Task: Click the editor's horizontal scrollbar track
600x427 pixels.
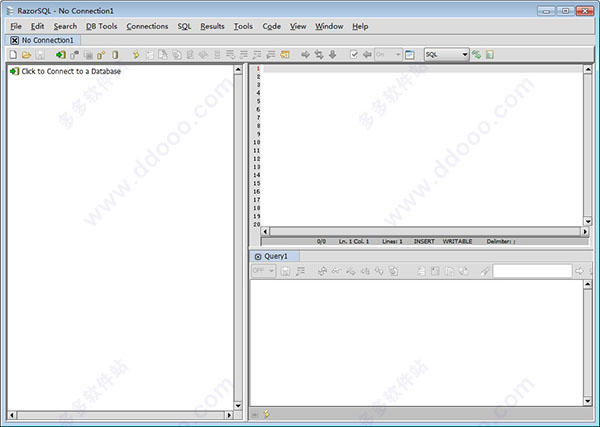Action: (x=425, y=231)
